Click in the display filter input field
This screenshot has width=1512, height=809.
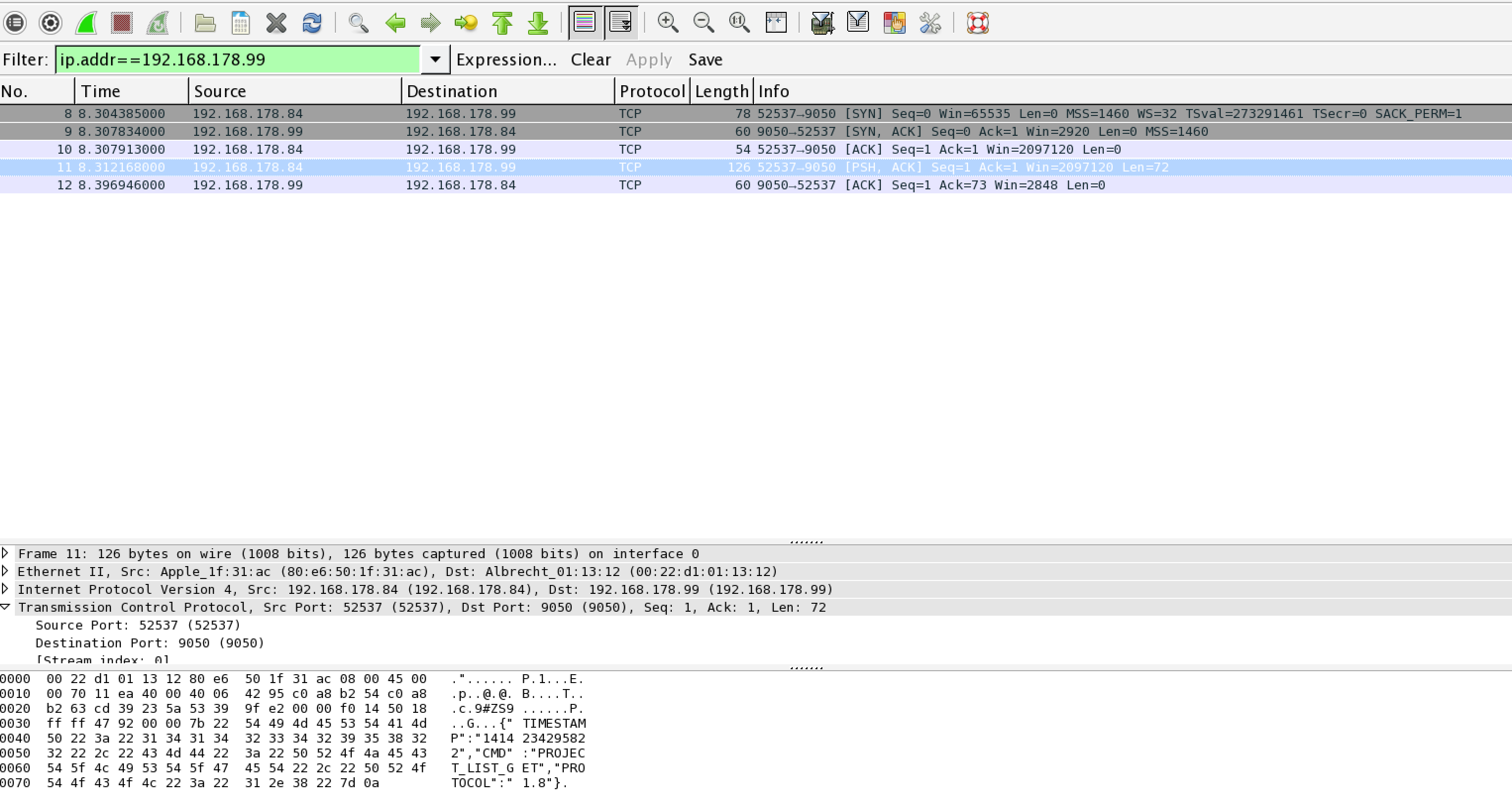[x=238, y=59]
